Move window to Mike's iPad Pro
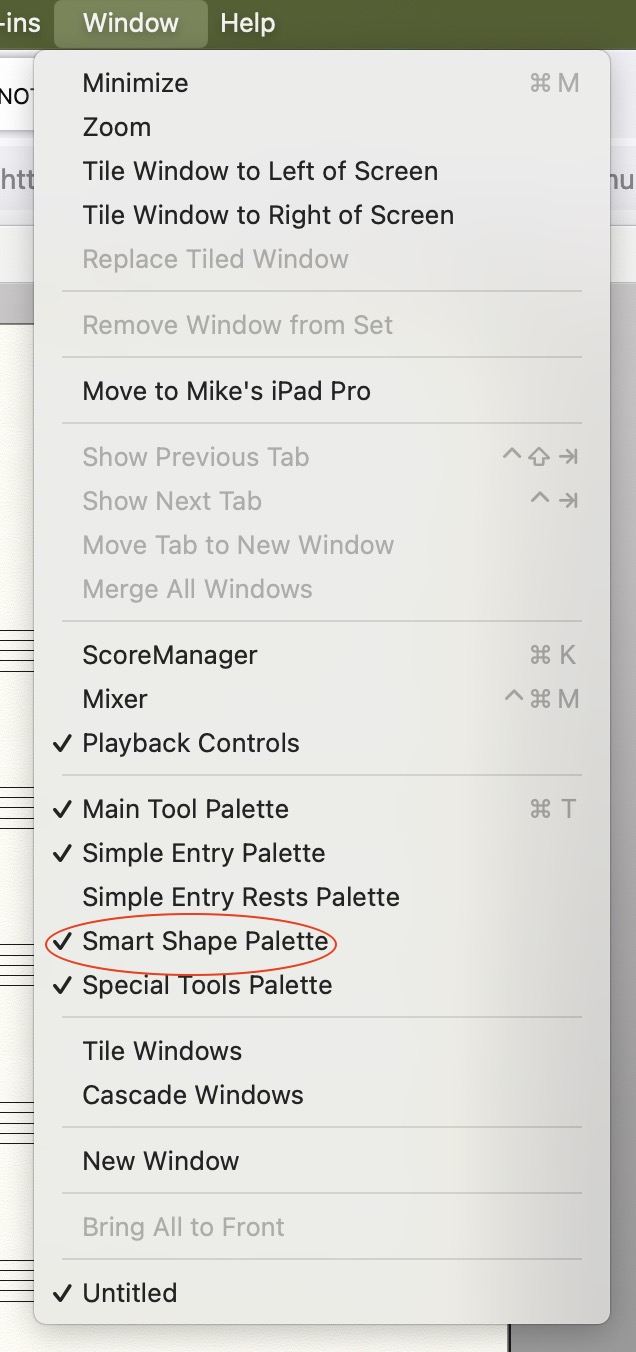 click(x=226, y=391)
